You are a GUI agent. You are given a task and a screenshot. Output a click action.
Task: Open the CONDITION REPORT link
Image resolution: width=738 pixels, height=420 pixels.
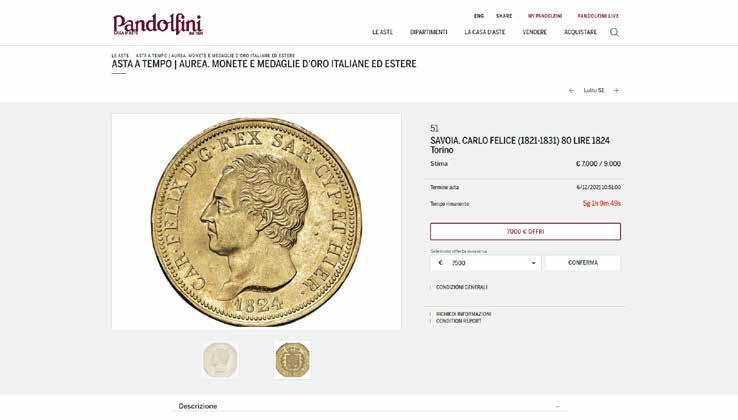[458, 321]
